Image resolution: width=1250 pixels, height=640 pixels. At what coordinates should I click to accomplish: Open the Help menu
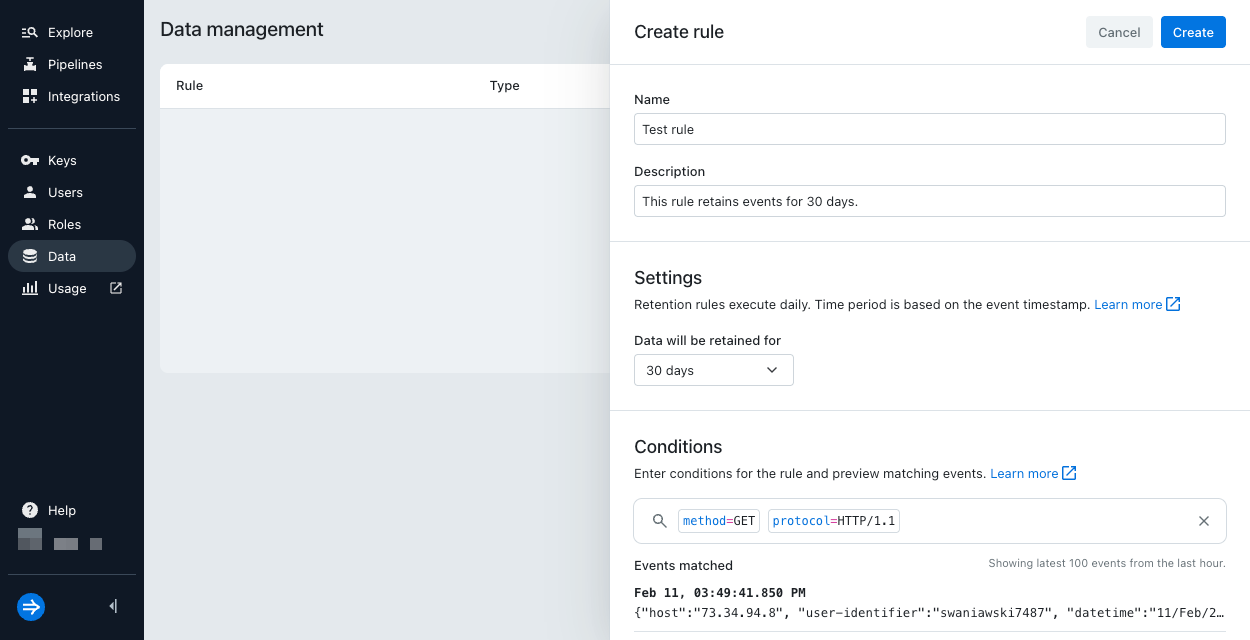coord(48,510)
